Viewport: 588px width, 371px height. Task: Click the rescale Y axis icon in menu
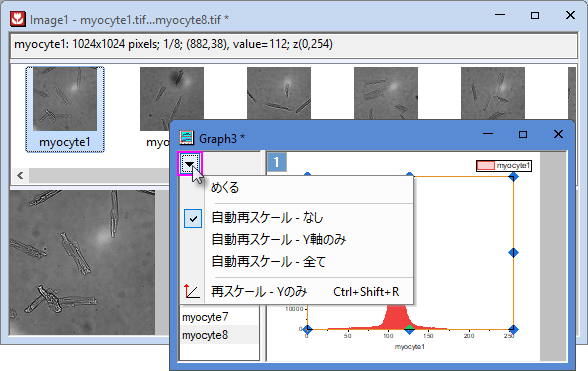pyautogui.click(x=192, y=291)
